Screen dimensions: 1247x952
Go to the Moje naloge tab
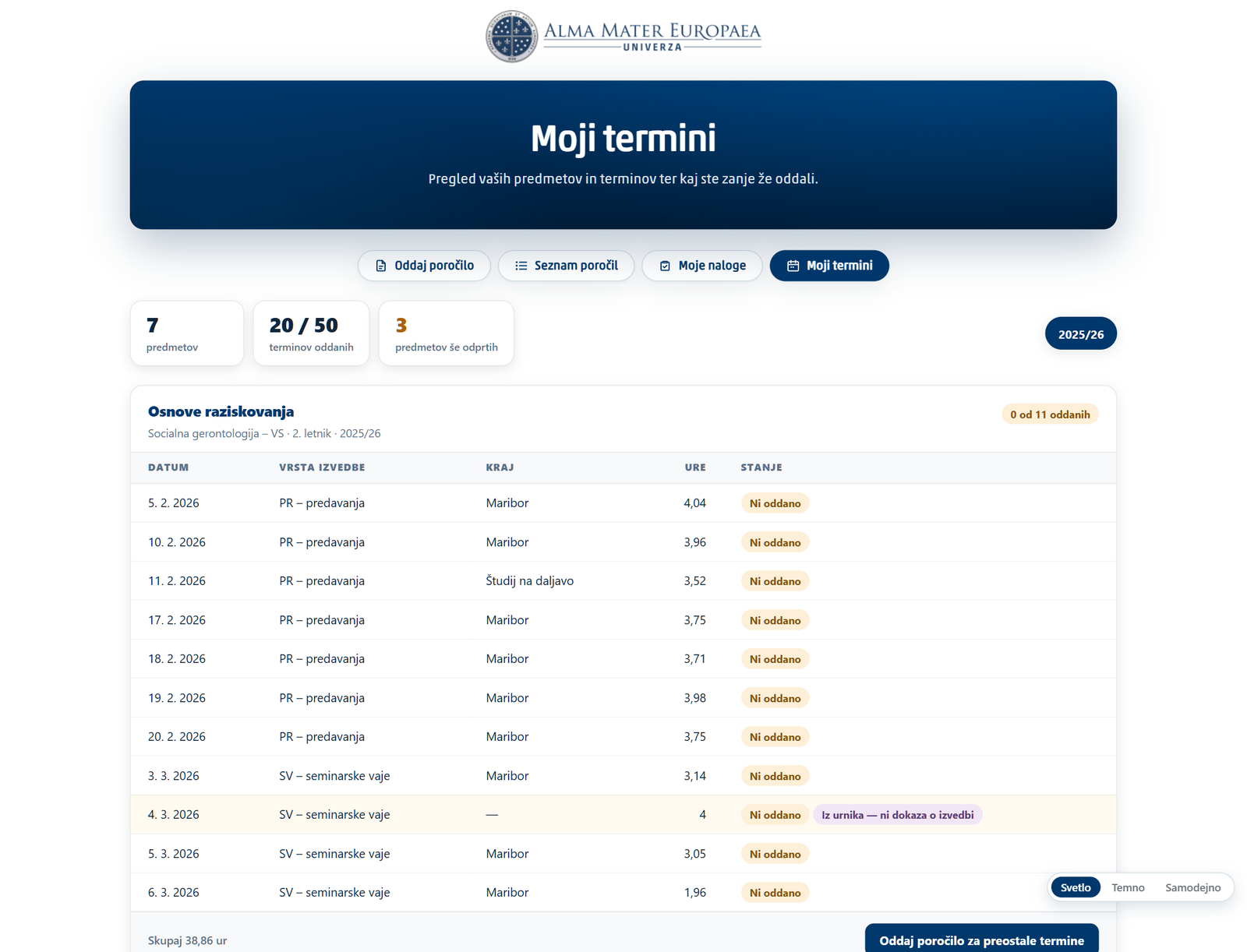tap(701, 266)
